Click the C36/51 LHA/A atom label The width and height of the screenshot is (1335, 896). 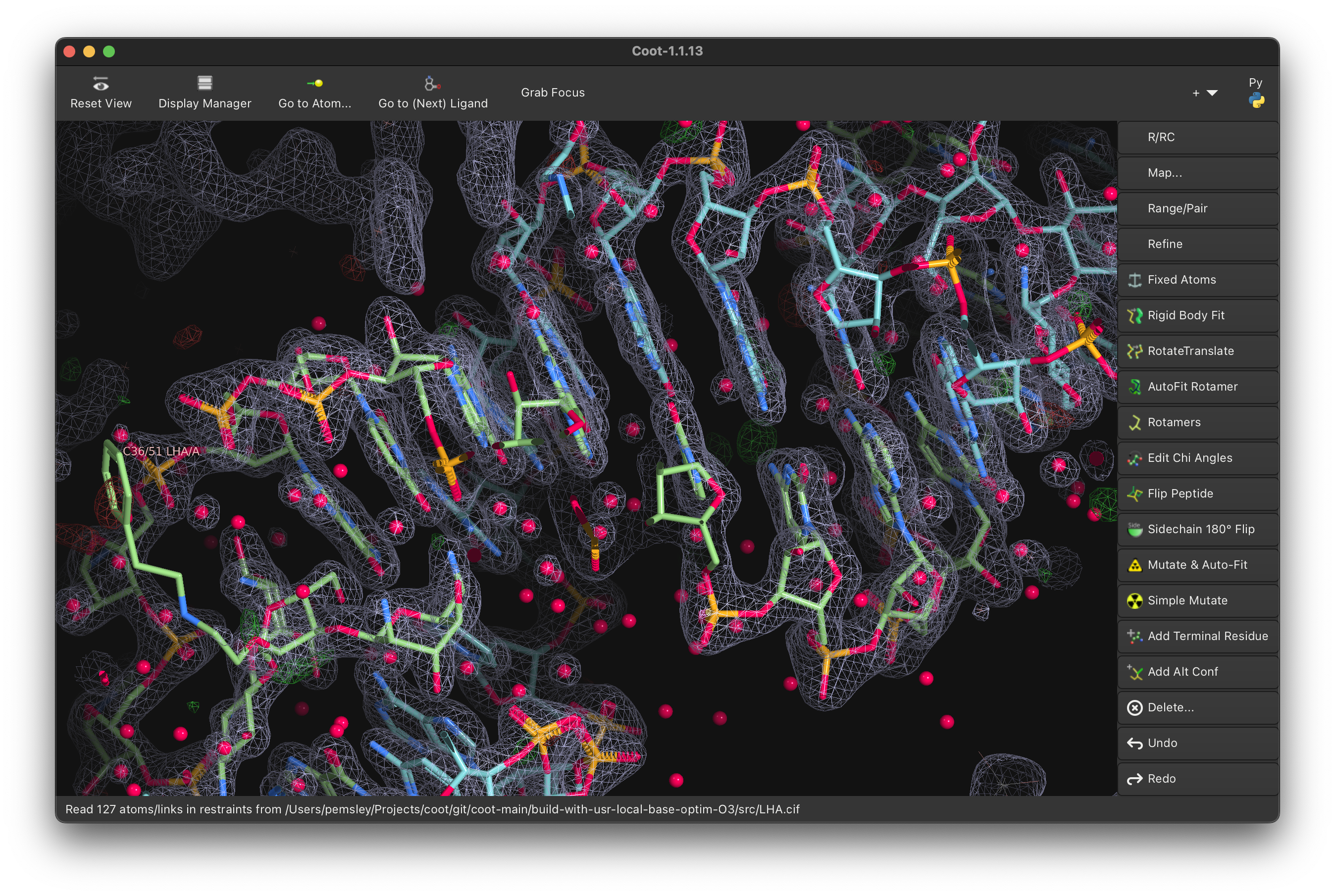[161, 451]
